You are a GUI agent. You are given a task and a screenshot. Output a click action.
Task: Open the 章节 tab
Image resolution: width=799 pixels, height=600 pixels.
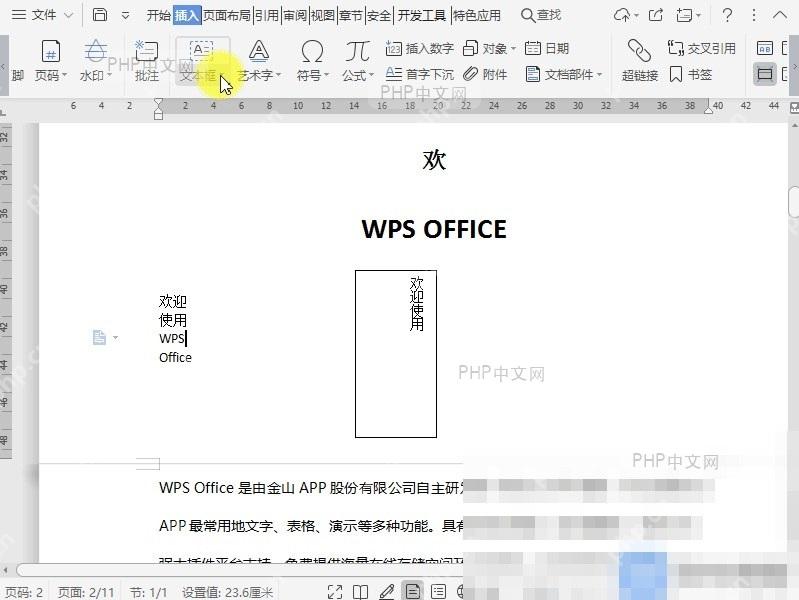351,16
